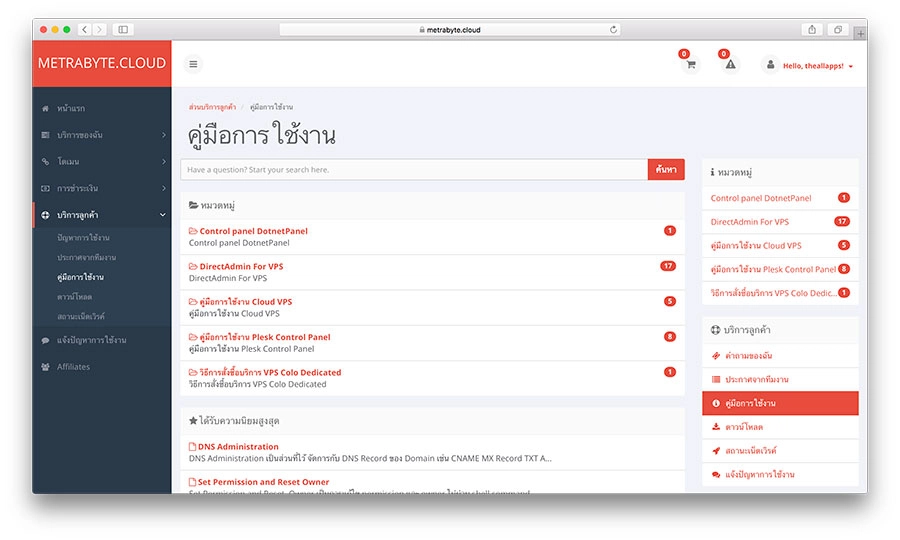Open DirectAdmin For VPS category link
The height and width of the screenshot is (540, 900).
point(240,266)
